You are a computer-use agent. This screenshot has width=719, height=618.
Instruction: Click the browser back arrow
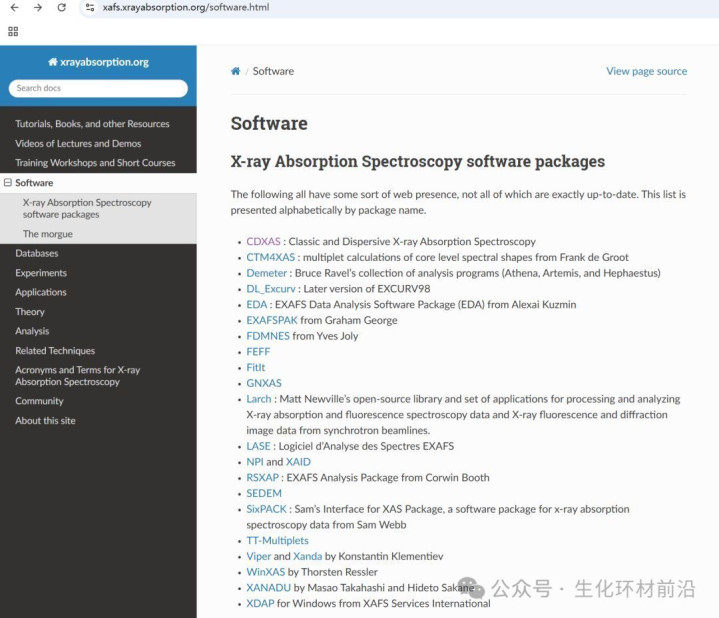[14, 8]
